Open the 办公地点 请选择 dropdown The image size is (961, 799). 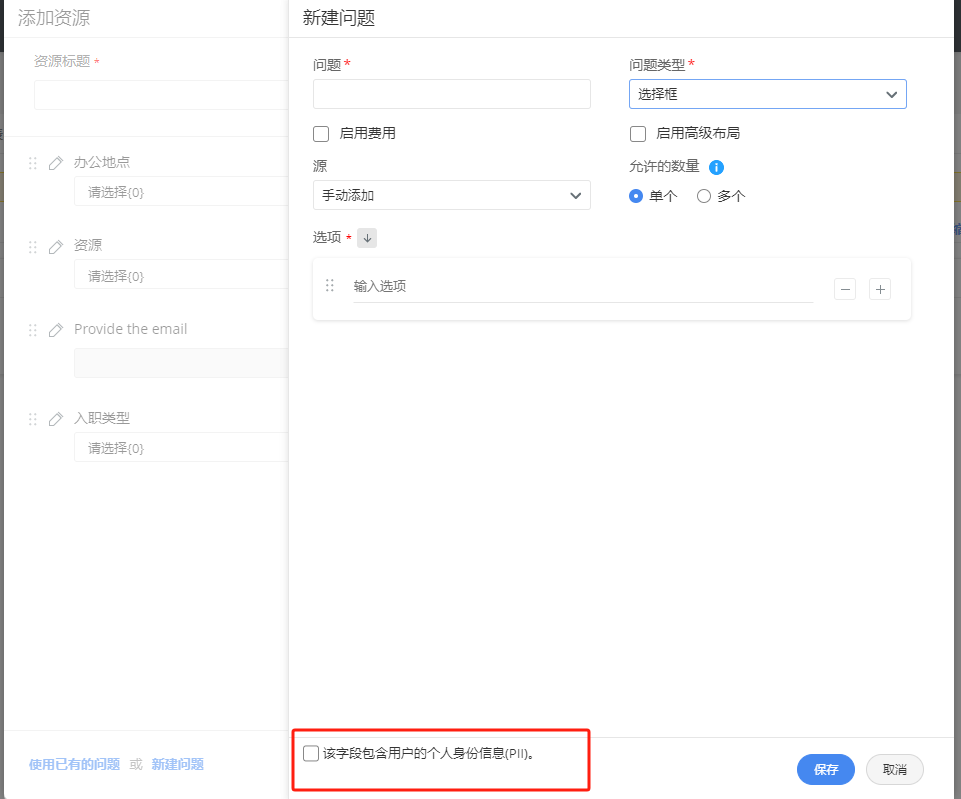point(180,191)
